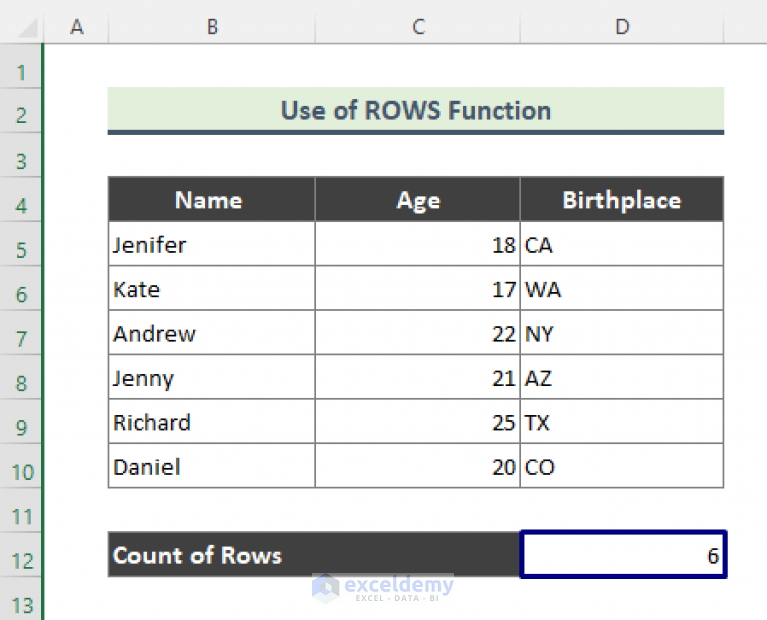Image resolution: width=767 pixels, height=620 pixels.
Task: Select column D header
Action: [x=622, y=26]
